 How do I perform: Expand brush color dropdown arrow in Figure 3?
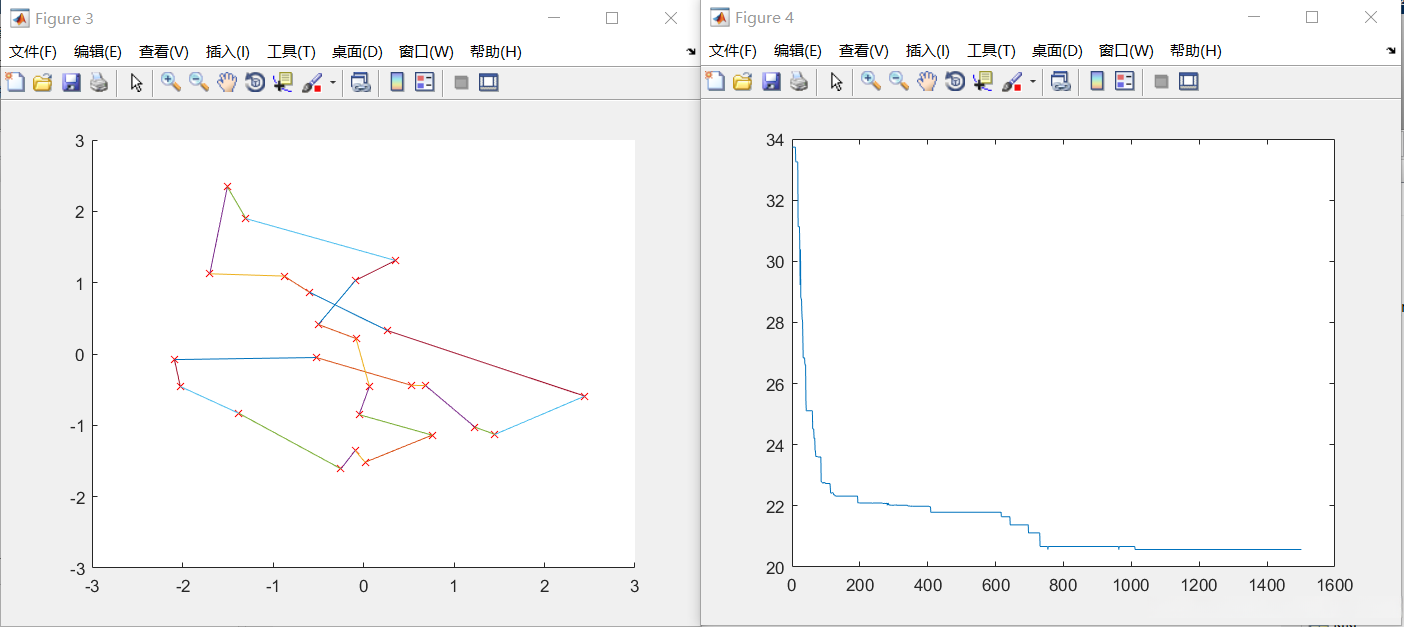tap(333, 83)
